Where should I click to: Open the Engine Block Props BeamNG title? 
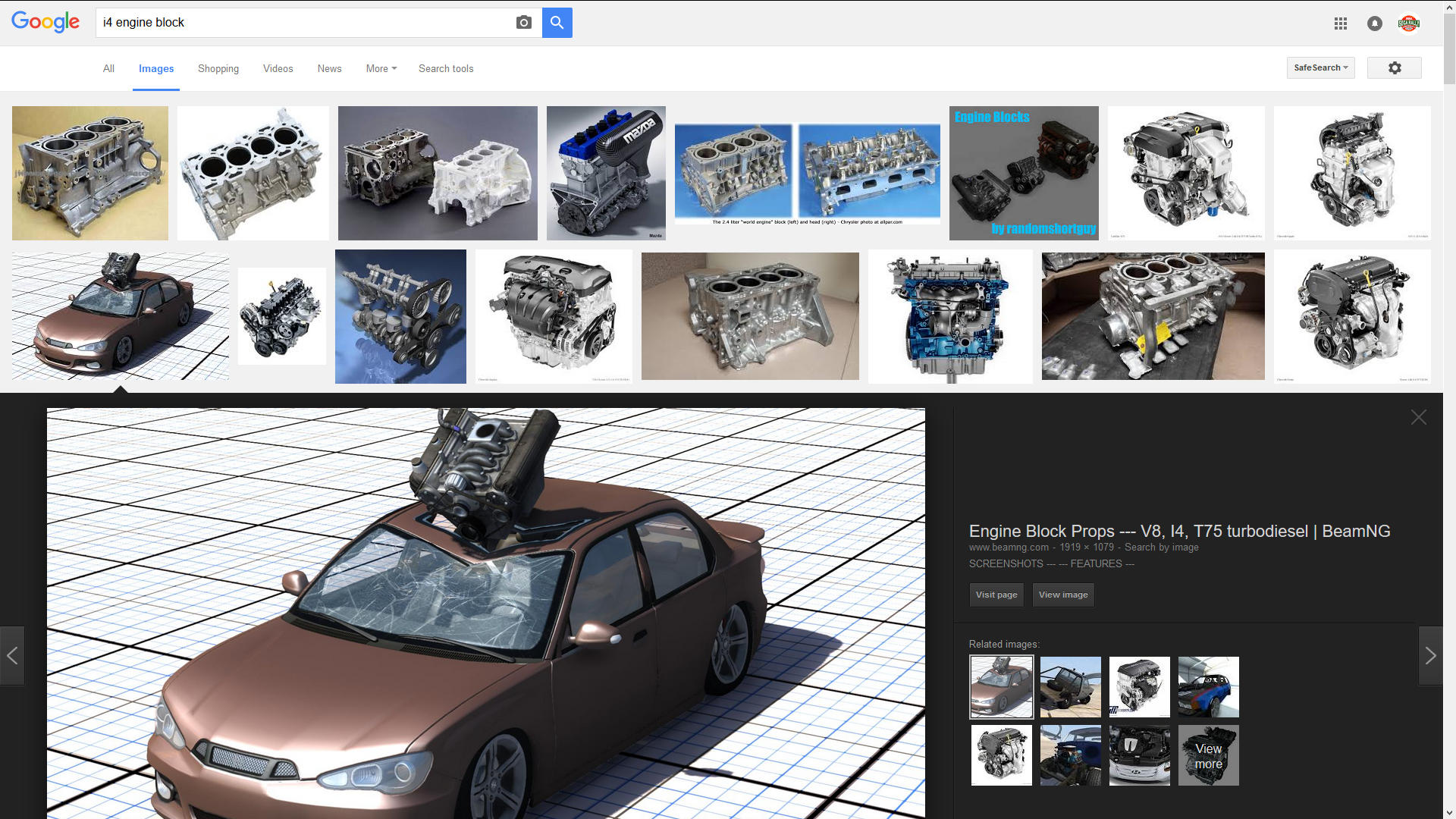pyautogui.click(x=1180, y=531)
